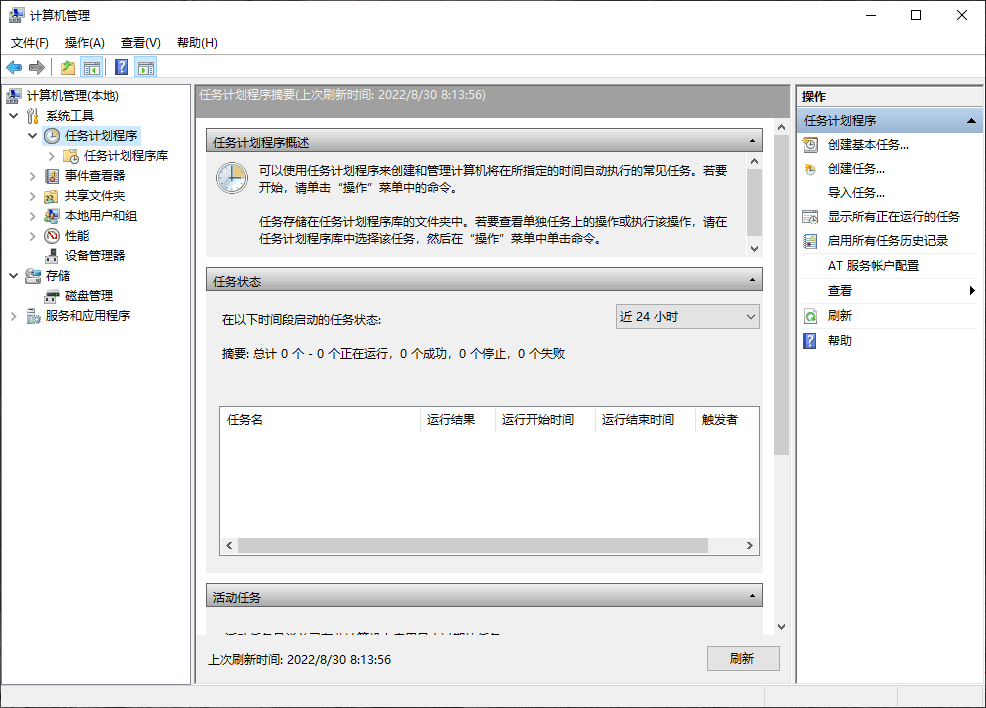Image resolution: width=986 pixels, height=708 pixels.
Task: Open the 查看(V) menu
Action: coord(141,43)
